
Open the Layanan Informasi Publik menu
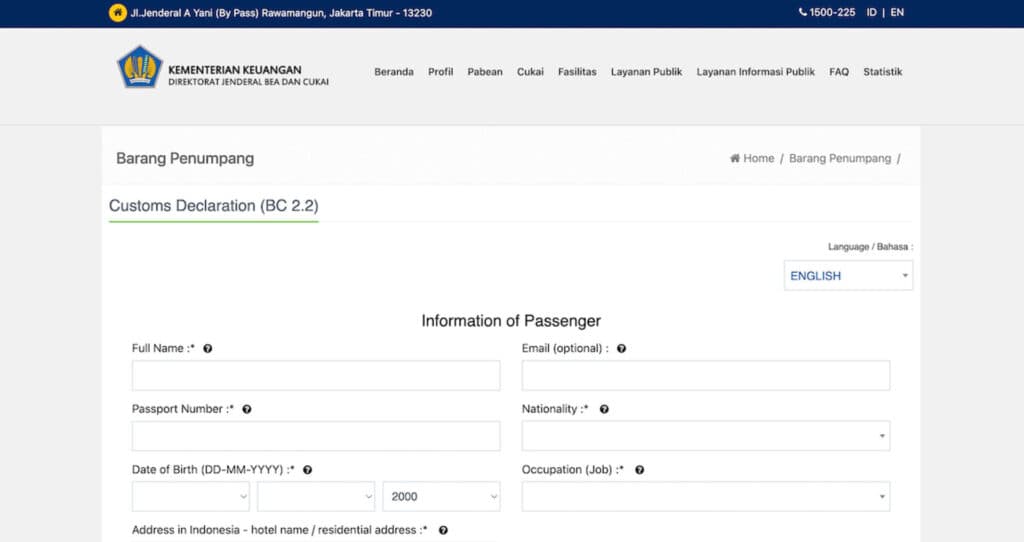point(756,72)
